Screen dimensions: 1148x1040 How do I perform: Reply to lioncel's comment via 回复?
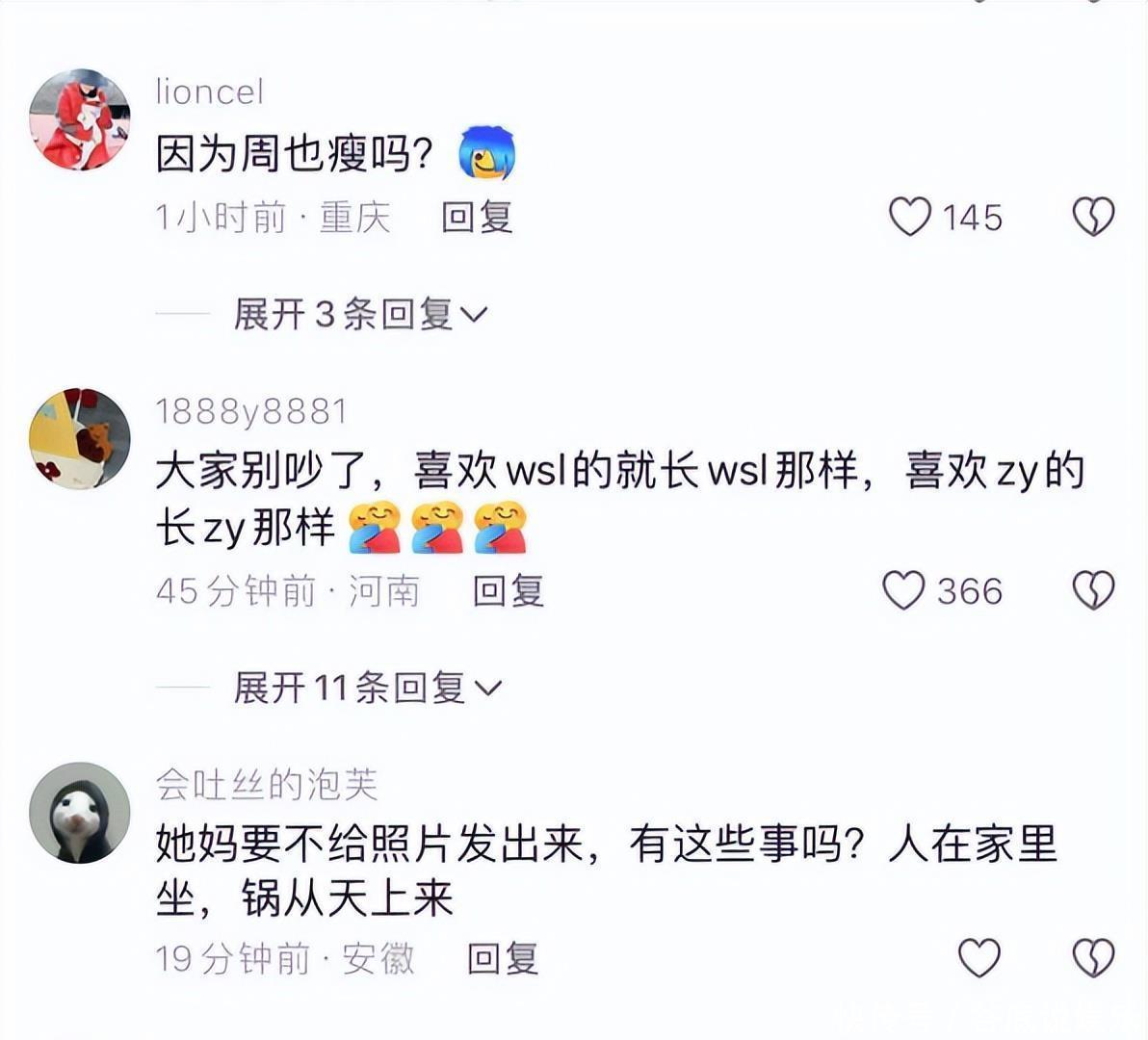477,218
